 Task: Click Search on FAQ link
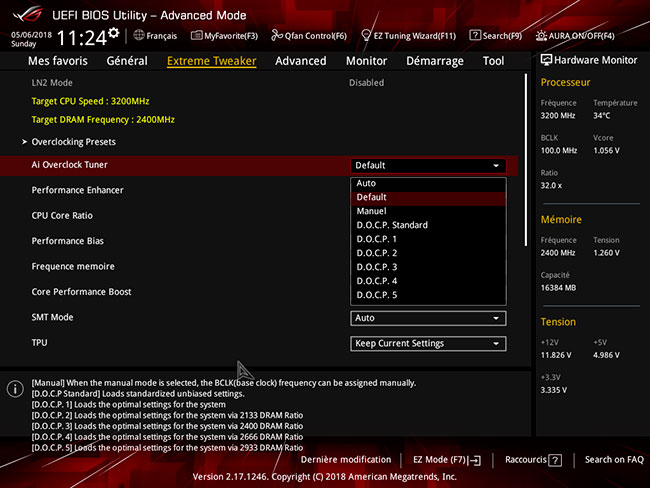(x=614, y=460)
